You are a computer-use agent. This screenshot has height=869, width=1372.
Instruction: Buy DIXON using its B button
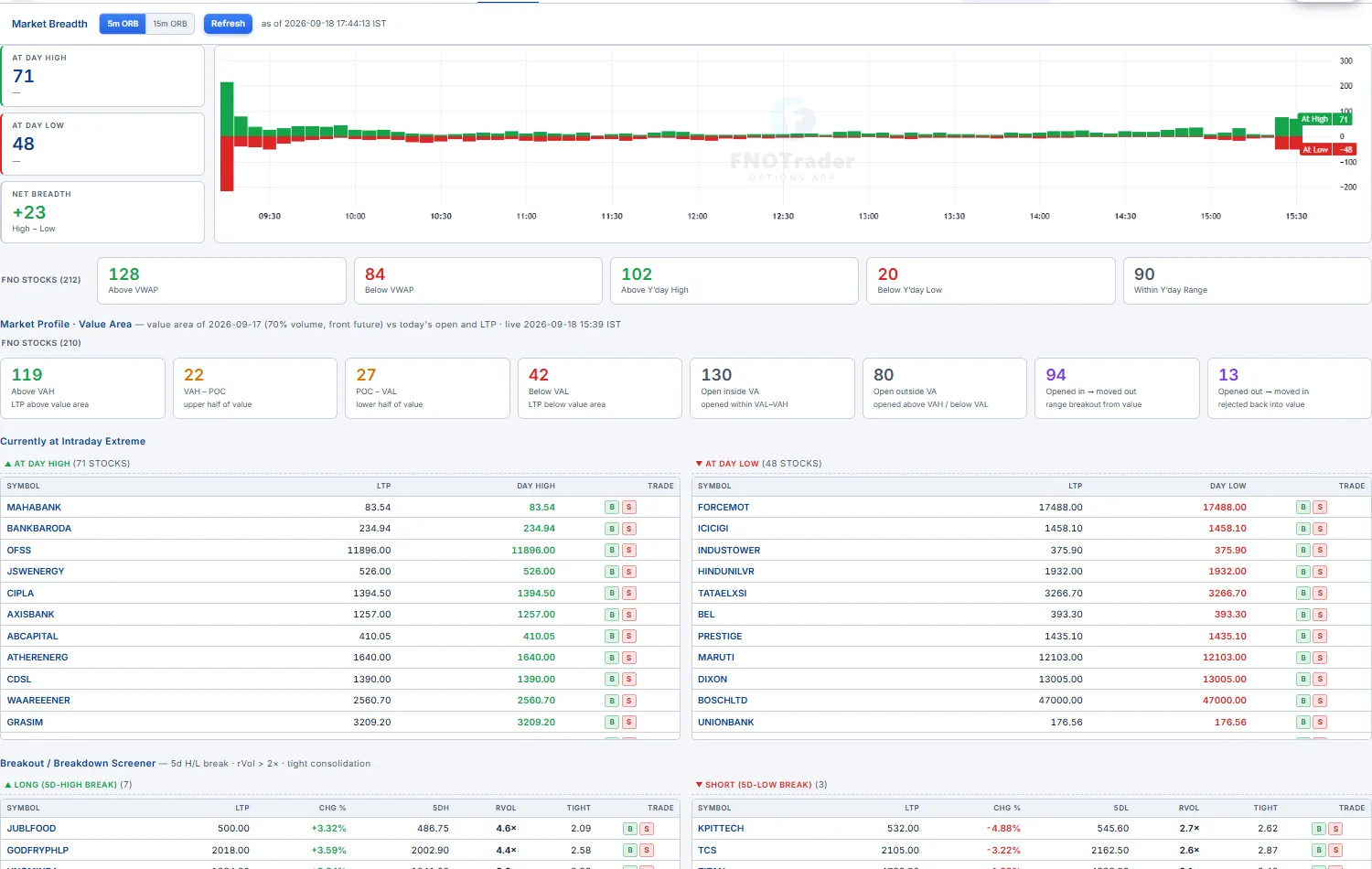click(1303, 680)
